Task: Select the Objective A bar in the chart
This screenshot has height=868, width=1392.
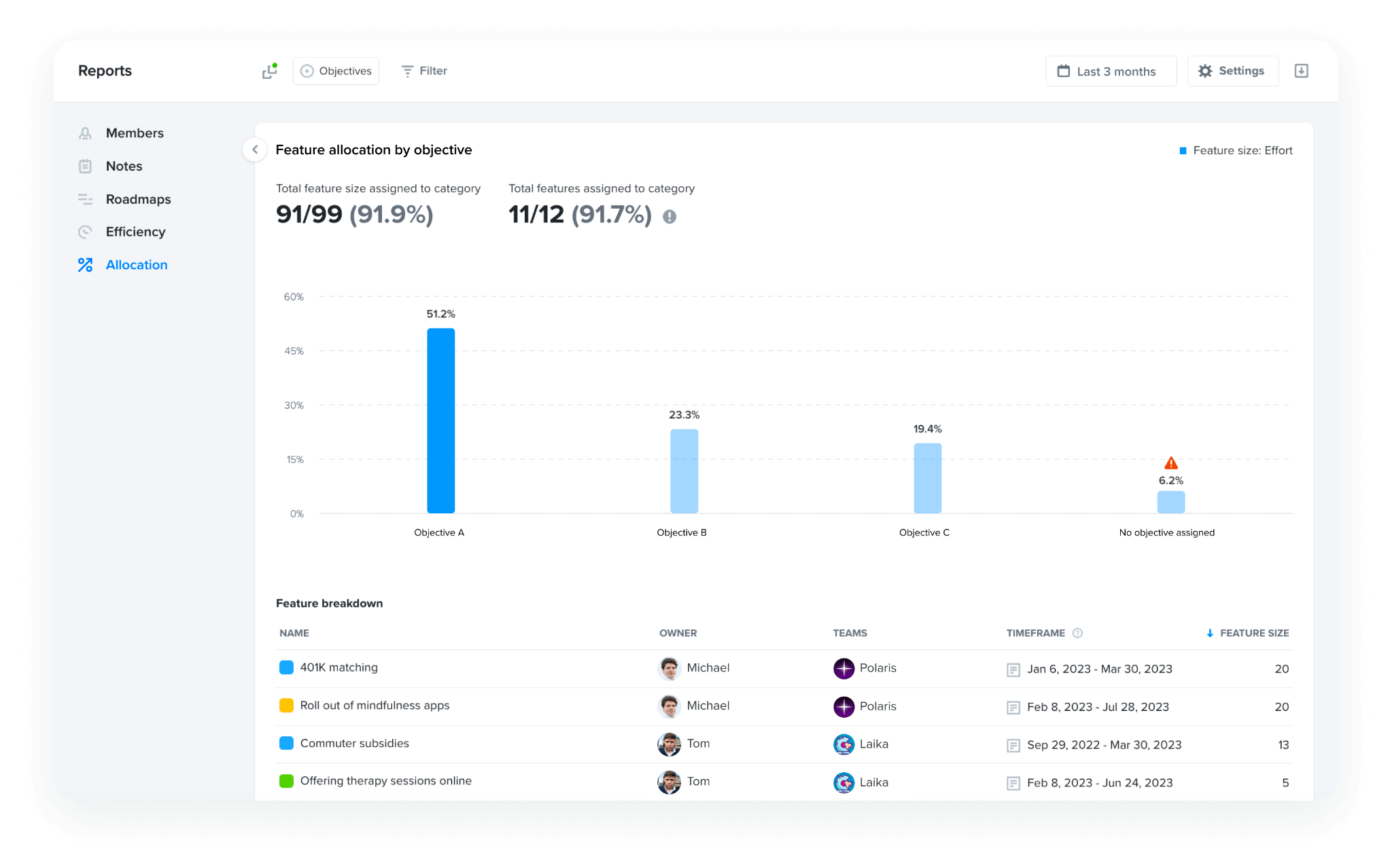Action: click(440, 421)
